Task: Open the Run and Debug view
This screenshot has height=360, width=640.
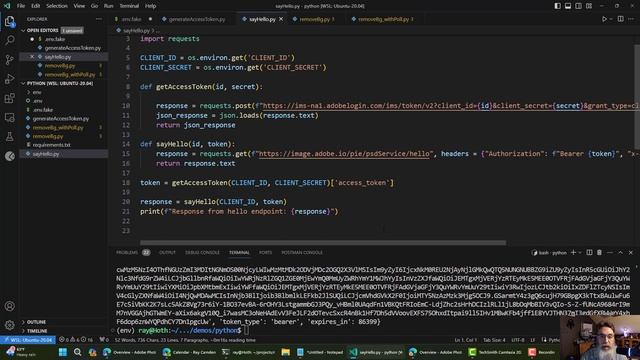Action: click(9, 79)
